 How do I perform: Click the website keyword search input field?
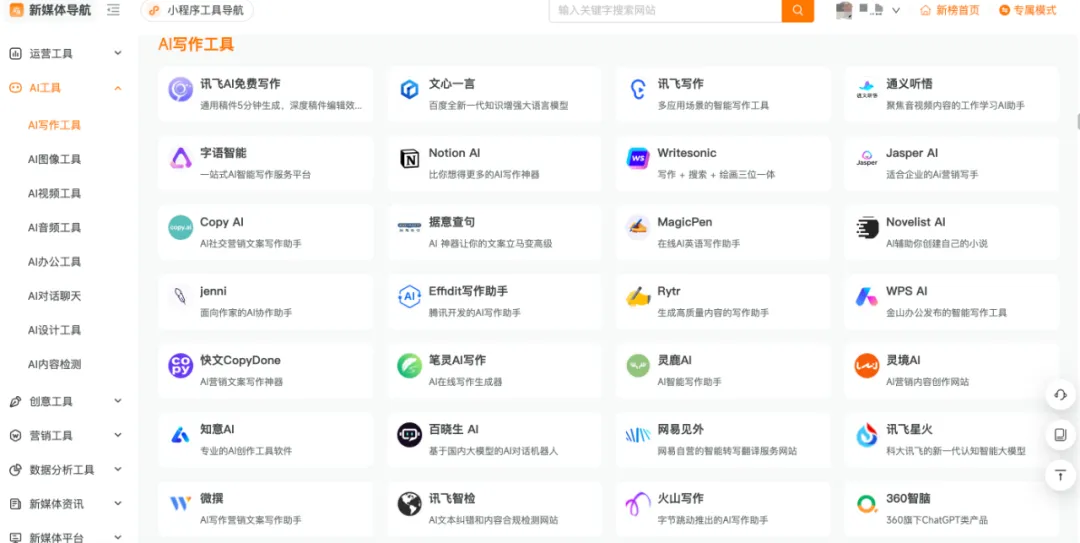coord(665,10)
